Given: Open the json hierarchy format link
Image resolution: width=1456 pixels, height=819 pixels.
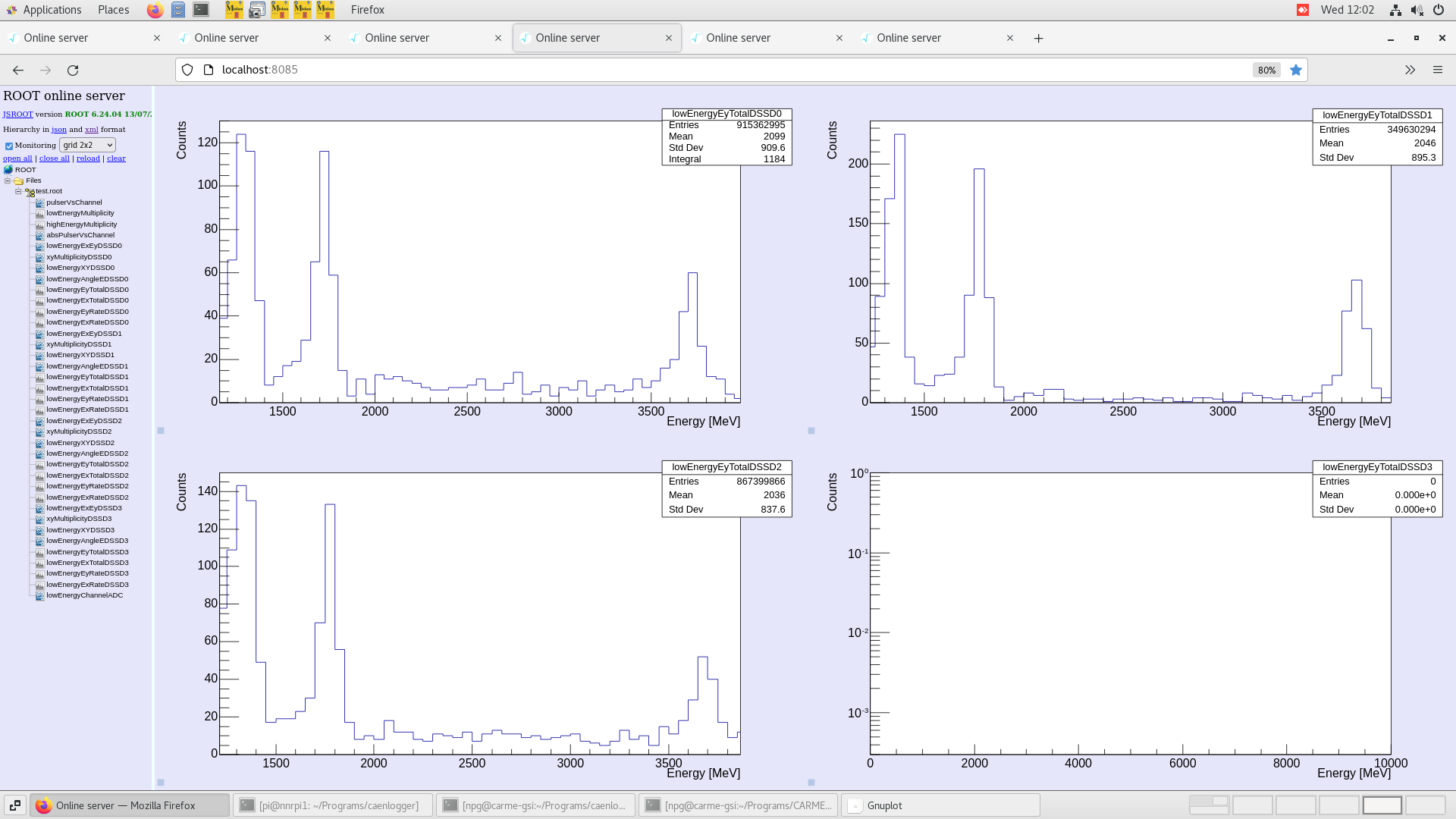Looking at the screenshot, I should pos(58,130).
